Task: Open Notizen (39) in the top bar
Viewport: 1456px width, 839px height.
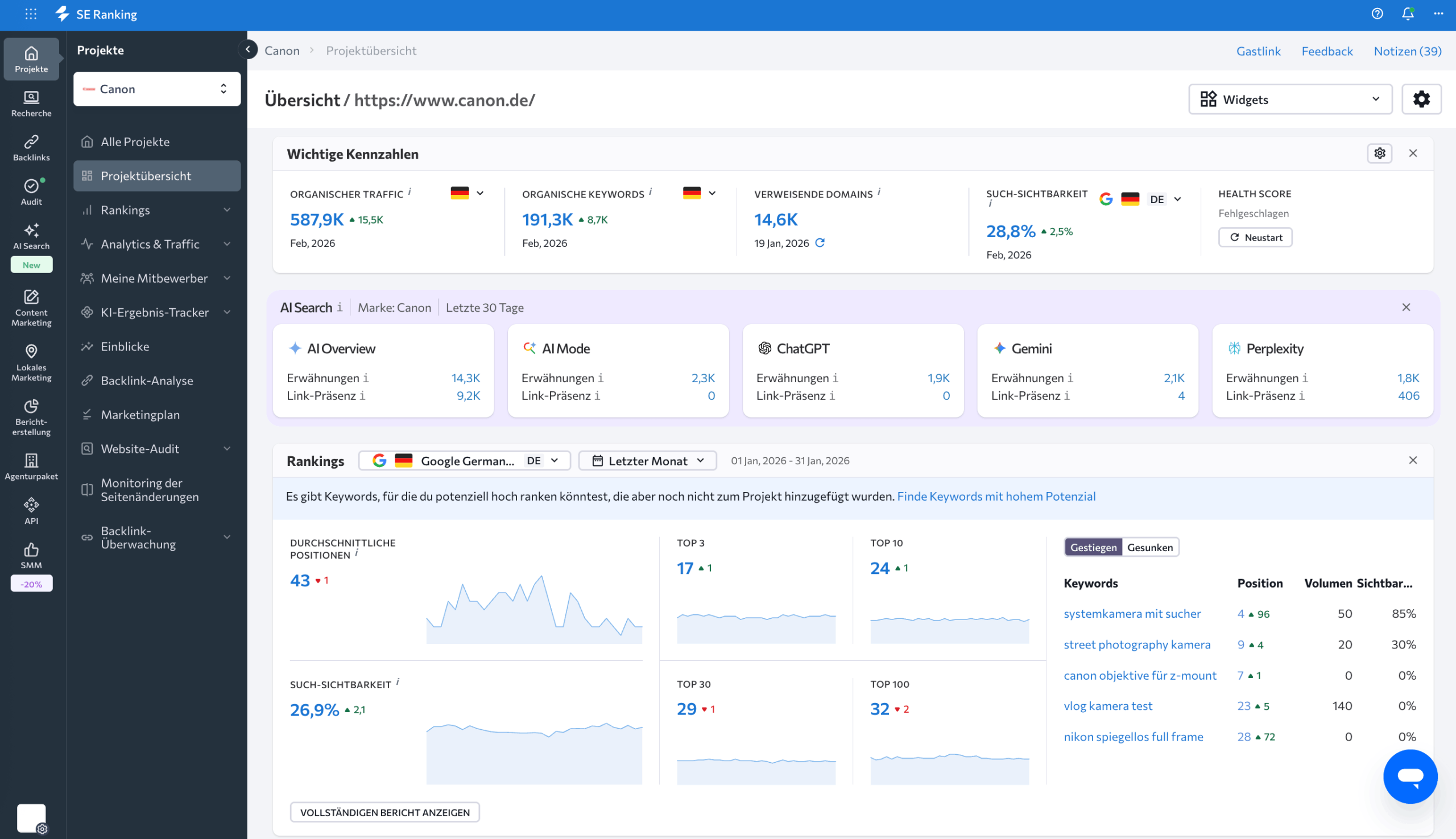Action: (x=1408, y=51)
